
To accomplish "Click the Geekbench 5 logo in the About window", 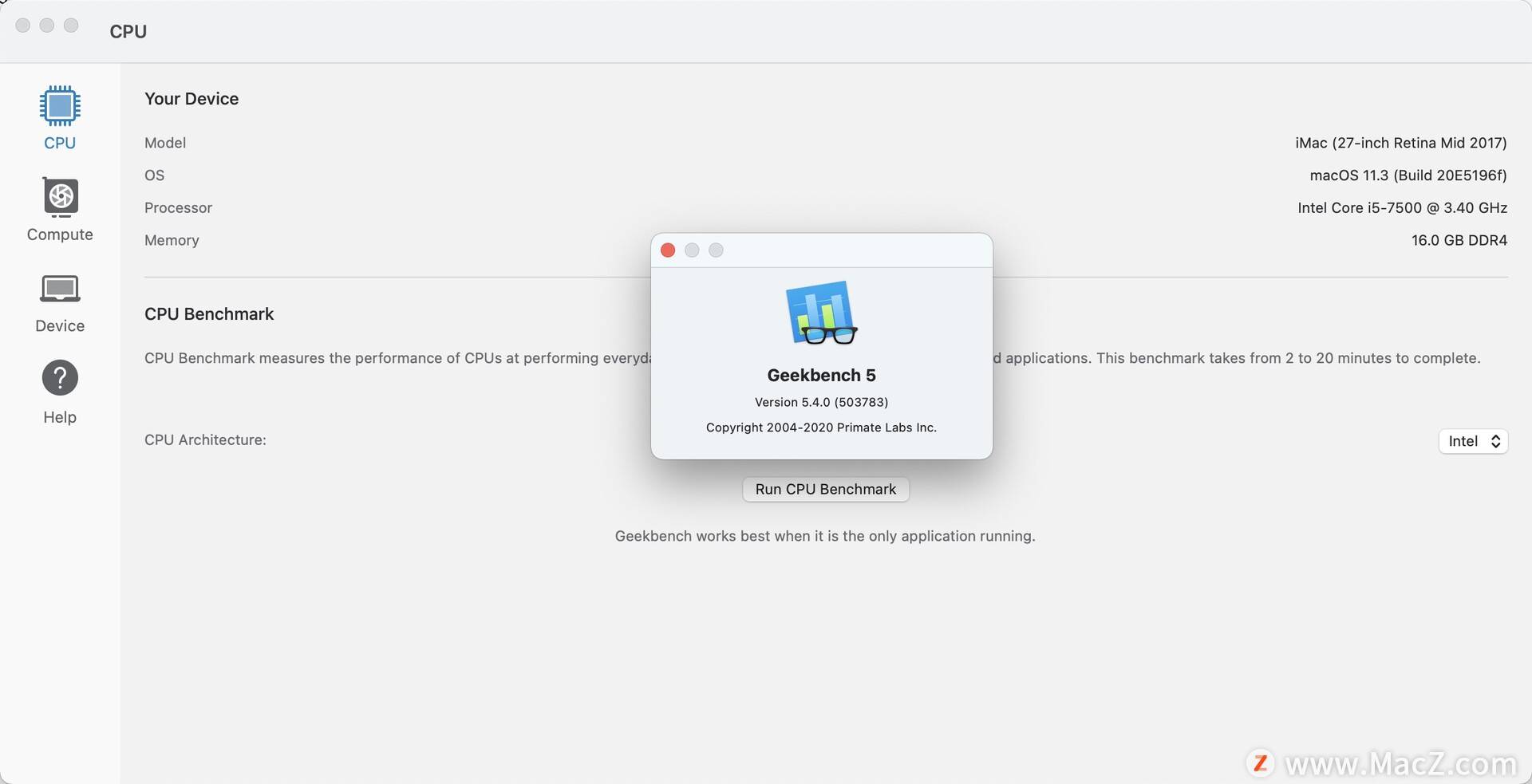I will coord(821,313).
